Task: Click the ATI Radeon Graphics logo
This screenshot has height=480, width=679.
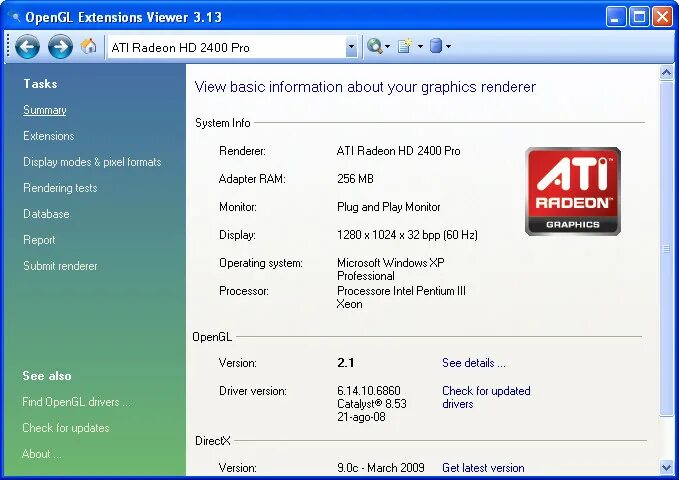Action: (x=573, y=191)
